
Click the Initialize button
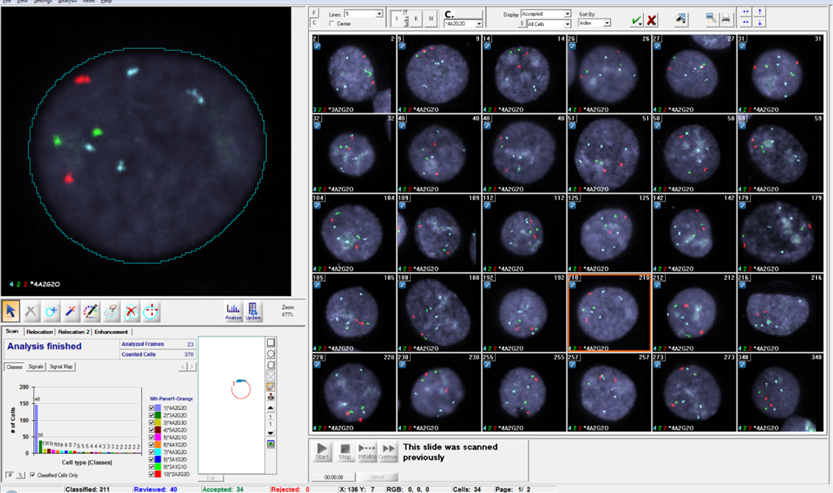[x=367, y=450]
